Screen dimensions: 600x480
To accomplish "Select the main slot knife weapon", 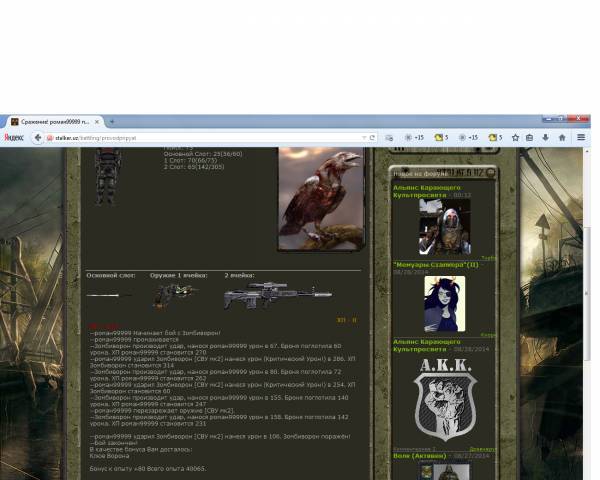I will point(109,295).
